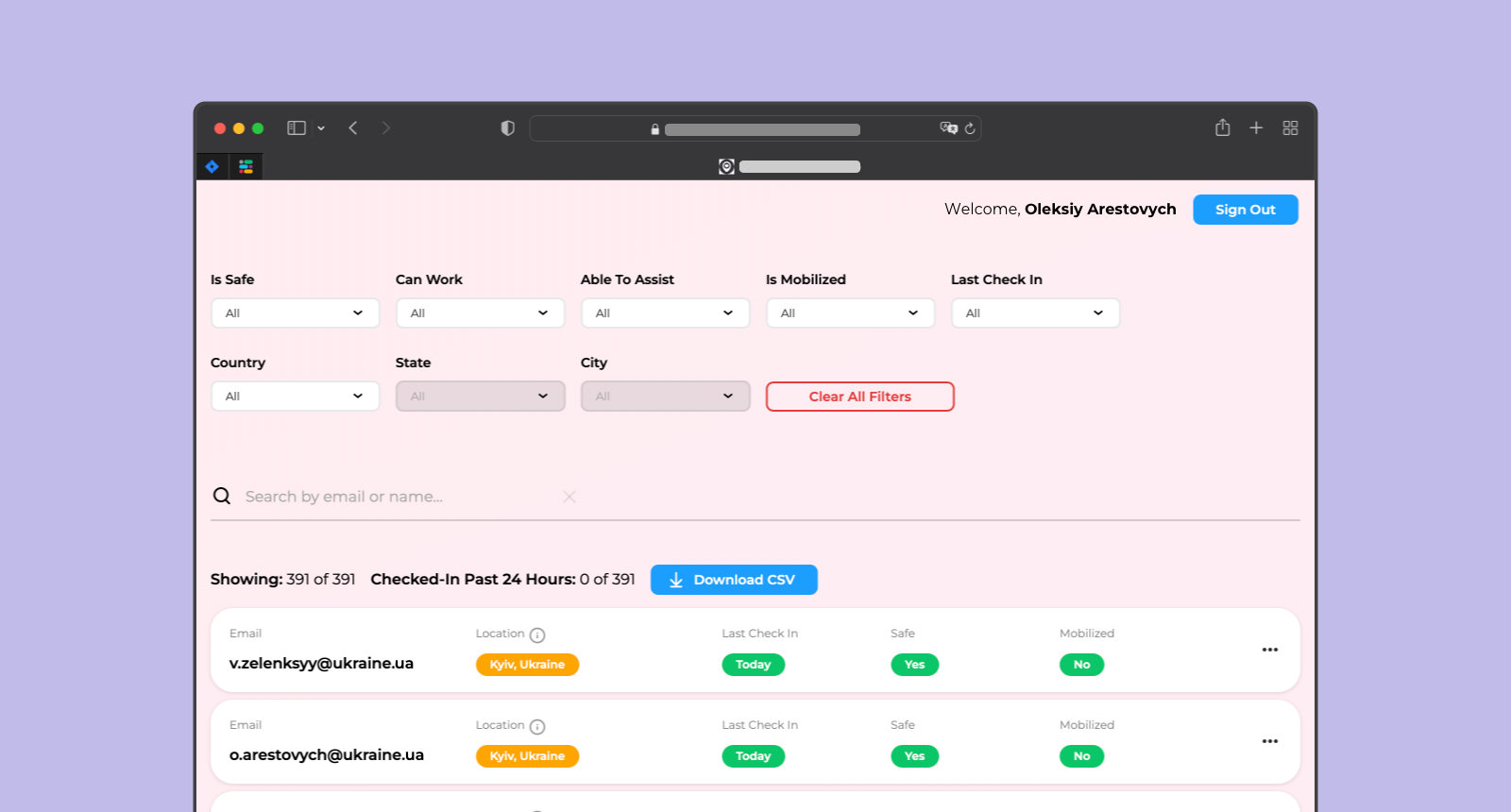Open three-dot menu for o.arestovych@ukraine.ua row
This screenshot has height=812, width=1511.
(1269, 741)
